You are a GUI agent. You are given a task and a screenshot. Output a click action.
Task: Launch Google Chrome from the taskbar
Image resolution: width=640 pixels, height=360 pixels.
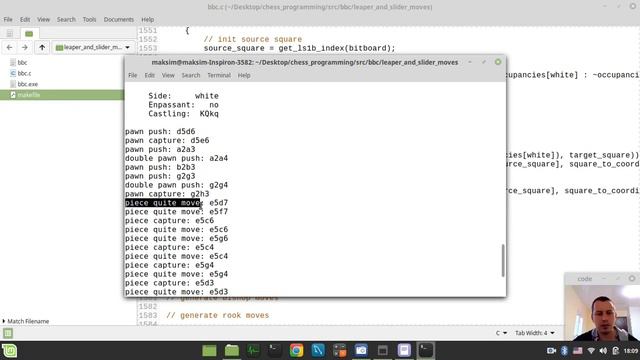[x=296, y=351]
